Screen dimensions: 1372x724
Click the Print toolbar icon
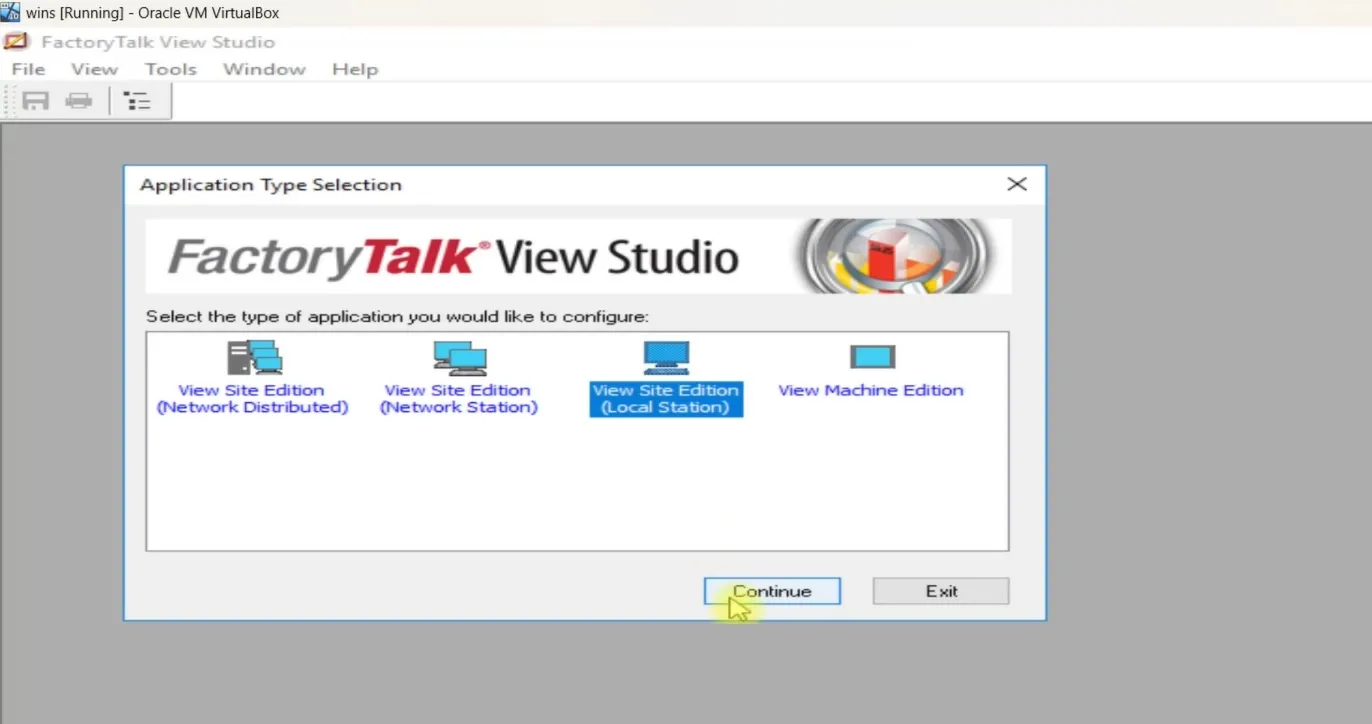[x=79, y=100]
